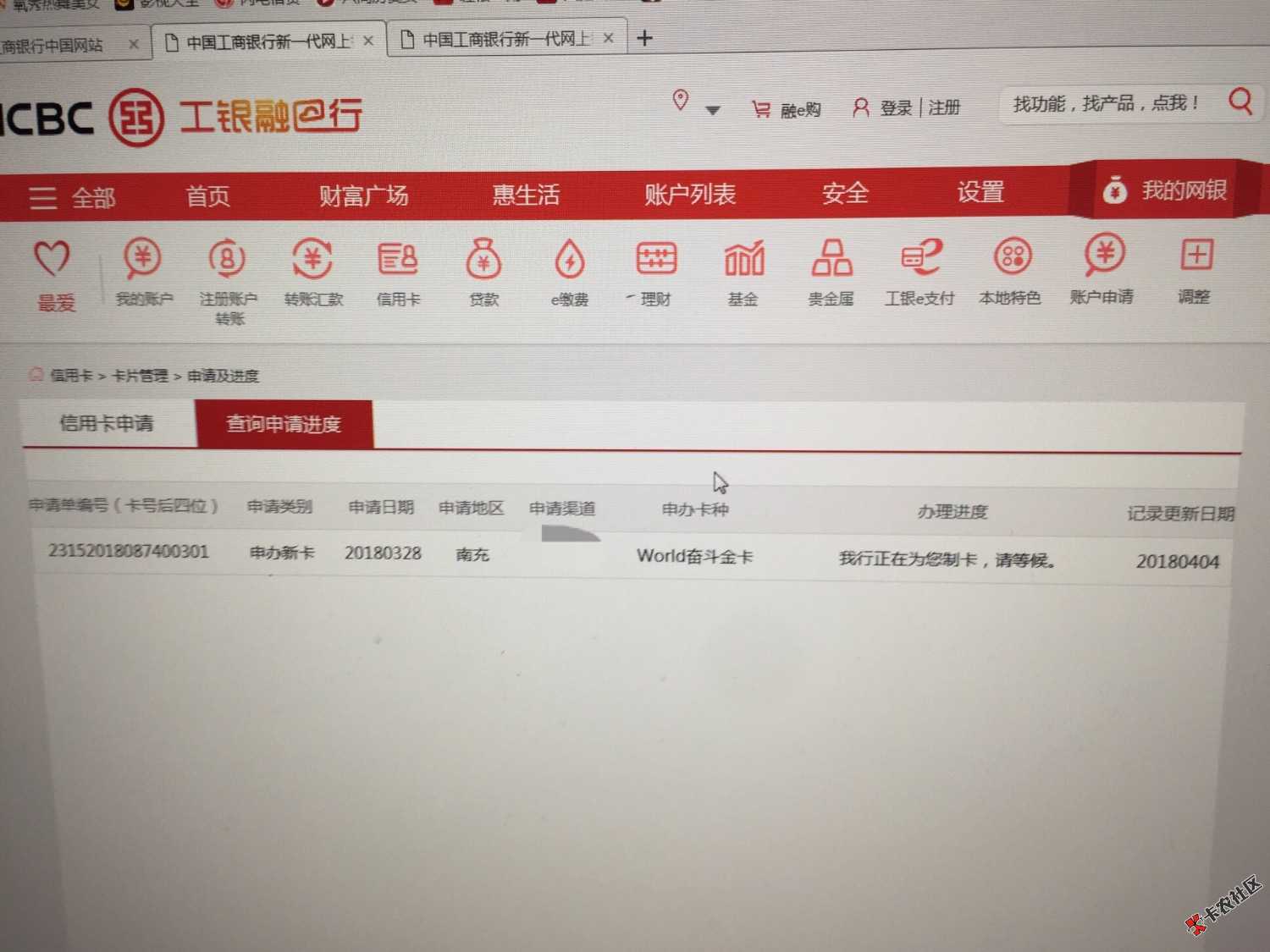The height and width of the screenshot is (952, 1270).
Task: Switch to second 中国工商银行新一代网上 browser tab
Action: point(269,41)
